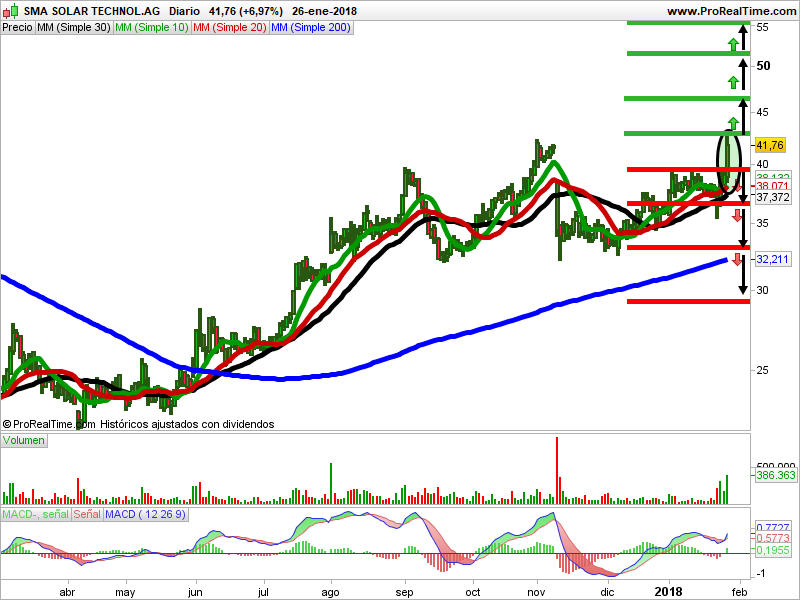
Task: Click the Históricos ajustados con dividendos note
Action: (187, 424)
